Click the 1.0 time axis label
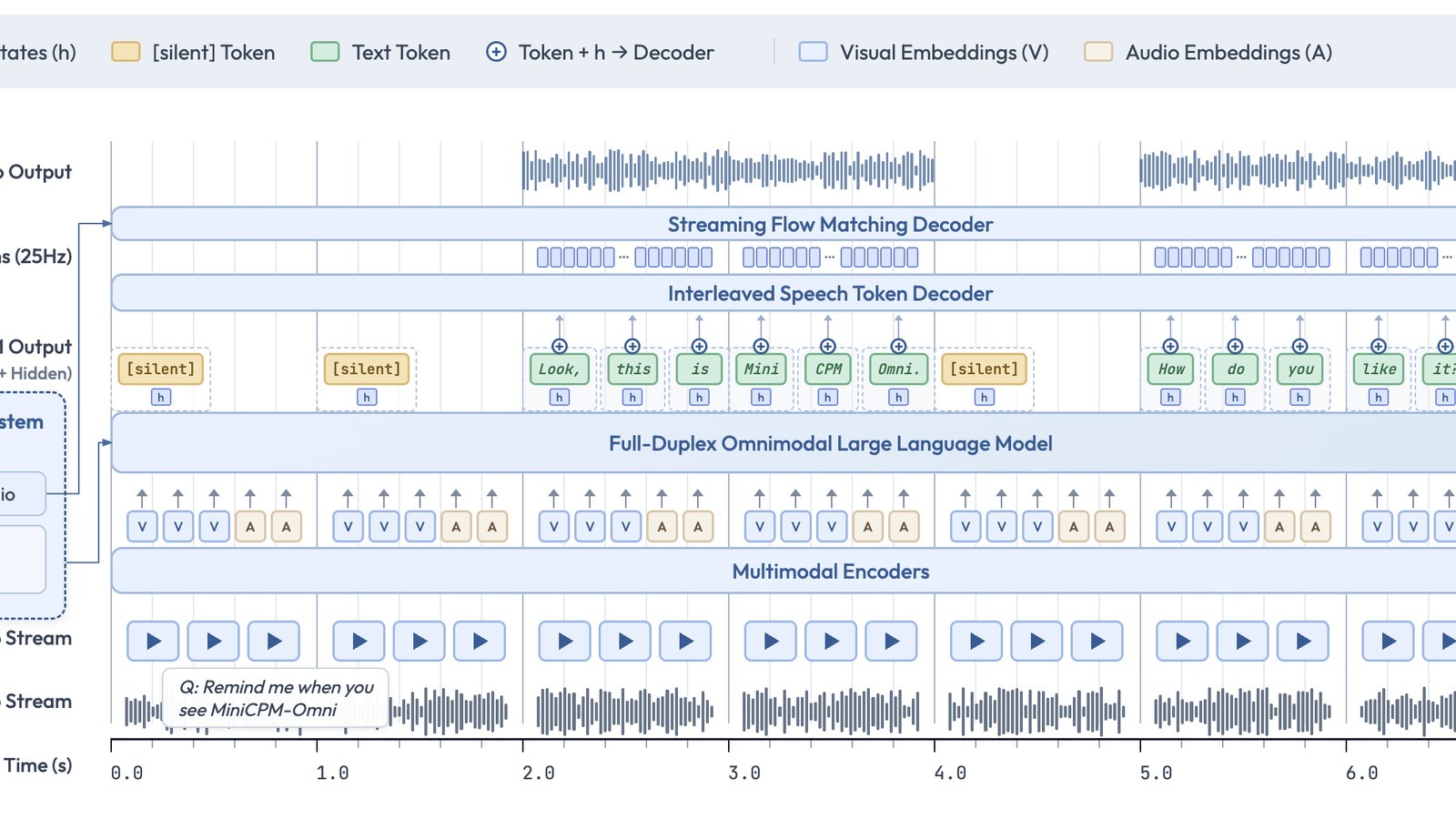 332,773
